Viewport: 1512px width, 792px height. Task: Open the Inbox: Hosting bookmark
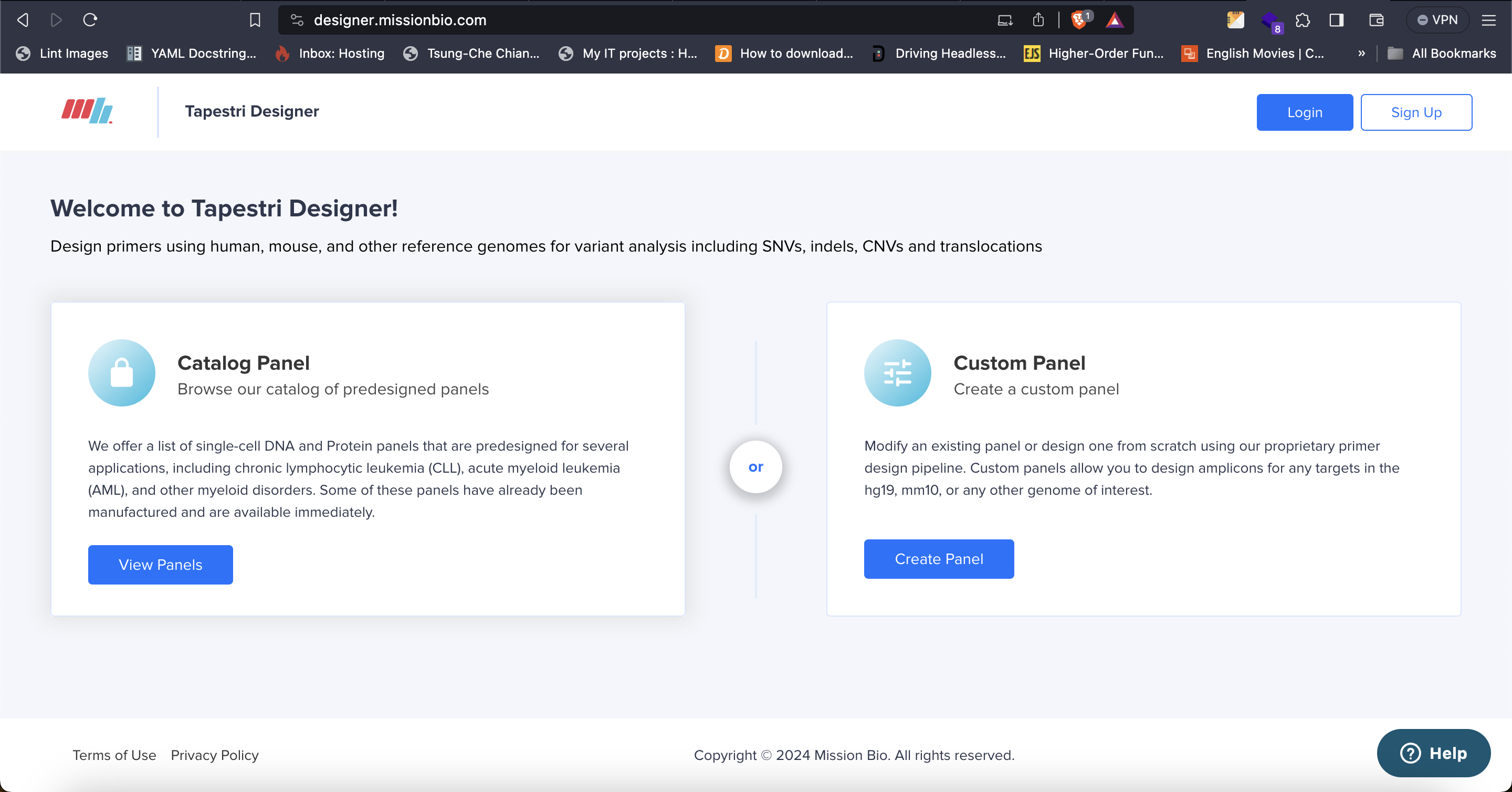(x=330, y=54)
